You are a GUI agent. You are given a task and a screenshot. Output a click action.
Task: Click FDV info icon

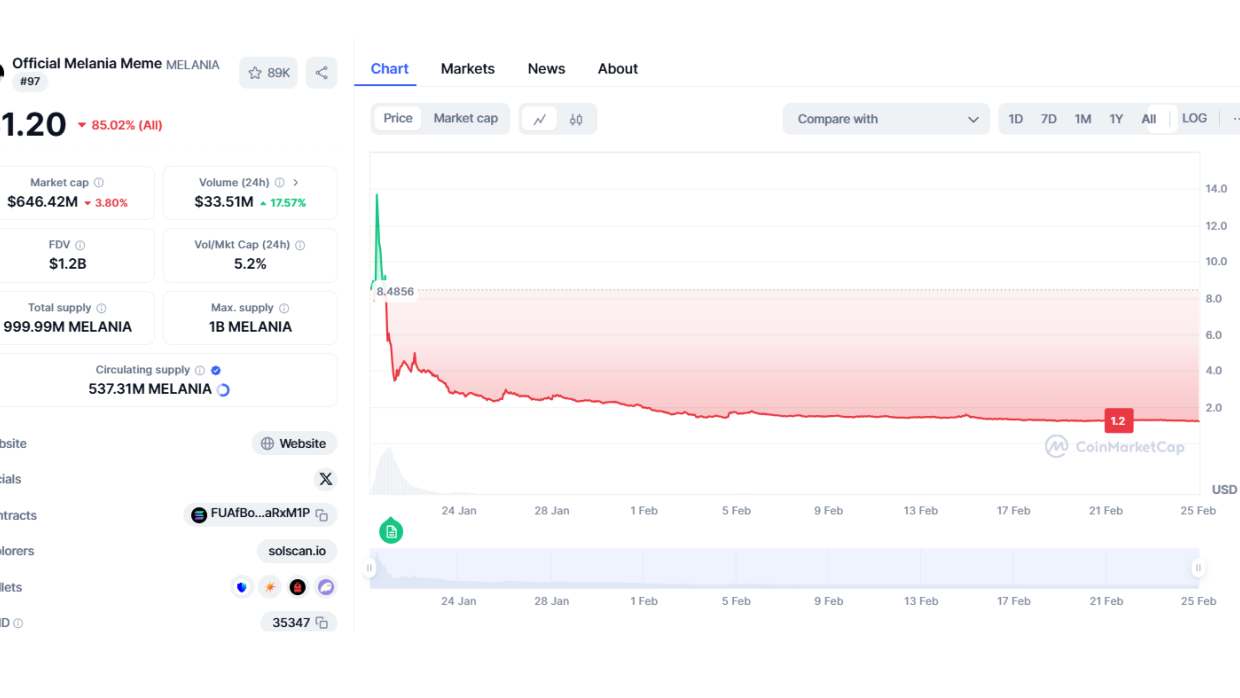click(x=80, y=245)
